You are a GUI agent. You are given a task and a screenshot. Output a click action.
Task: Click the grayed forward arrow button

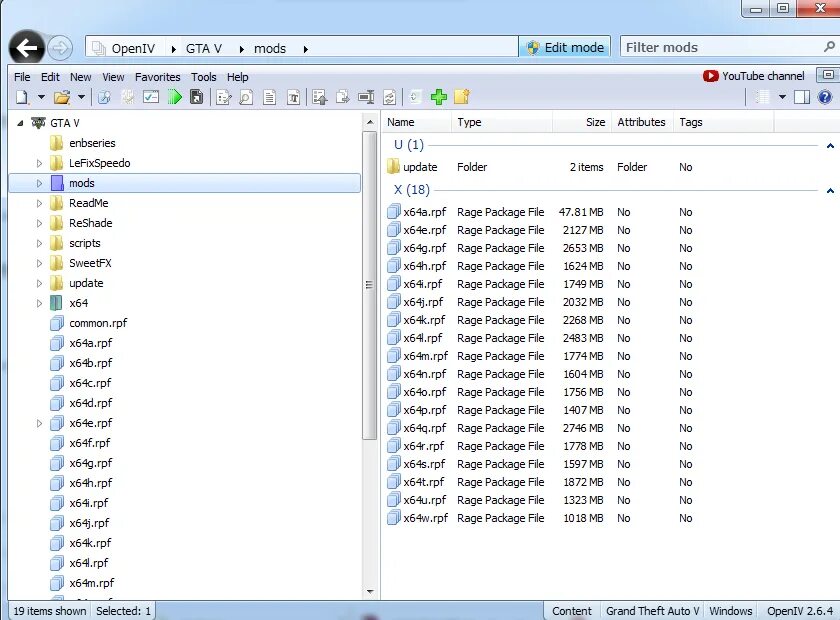click(x=60, y=48)
